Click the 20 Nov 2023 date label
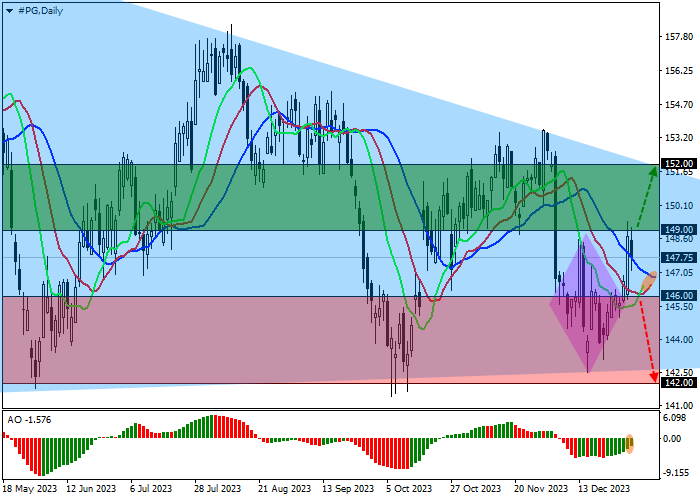This screenshot has height=500, width=700. coord(541,488)
